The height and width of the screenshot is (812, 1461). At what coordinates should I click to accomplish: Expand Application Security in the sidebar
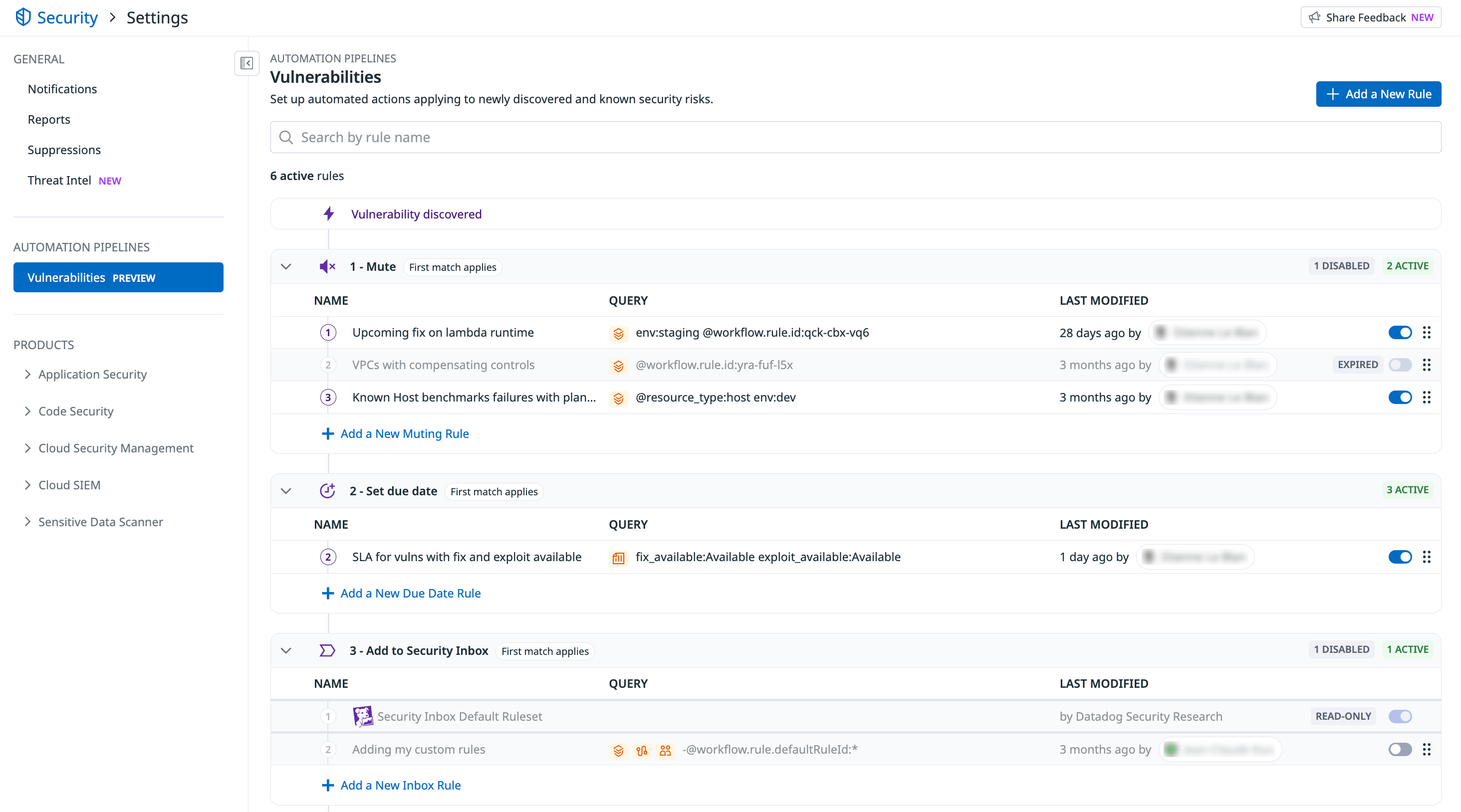tap(92, 374)
